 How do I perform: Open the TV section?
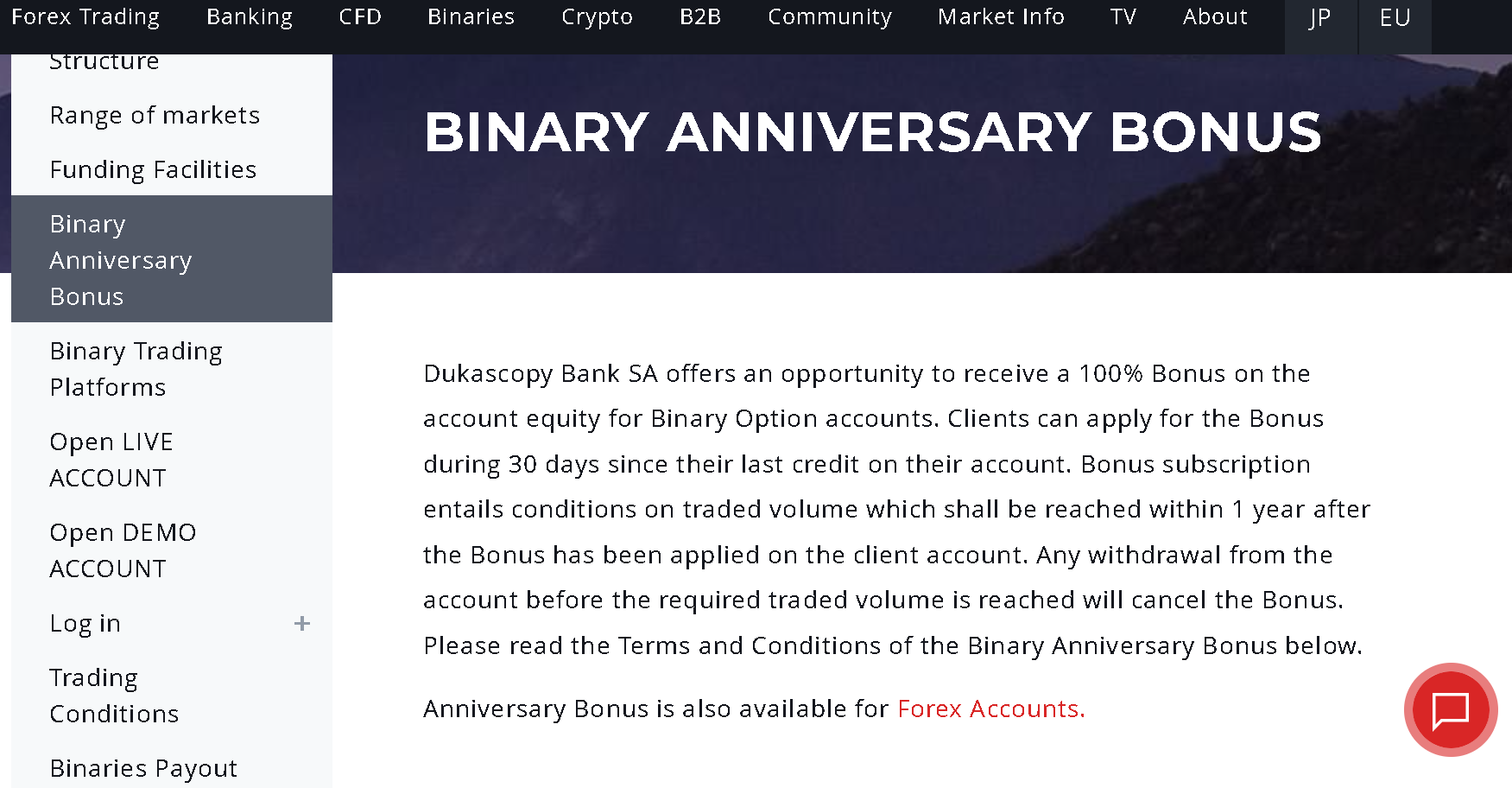[x=1123, y=17]
